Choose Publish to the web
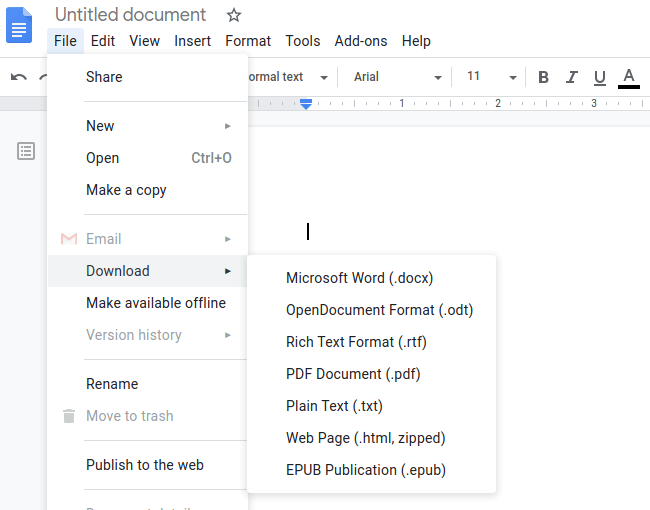Viewport: 650px width, 510px height. click(148, 465)
